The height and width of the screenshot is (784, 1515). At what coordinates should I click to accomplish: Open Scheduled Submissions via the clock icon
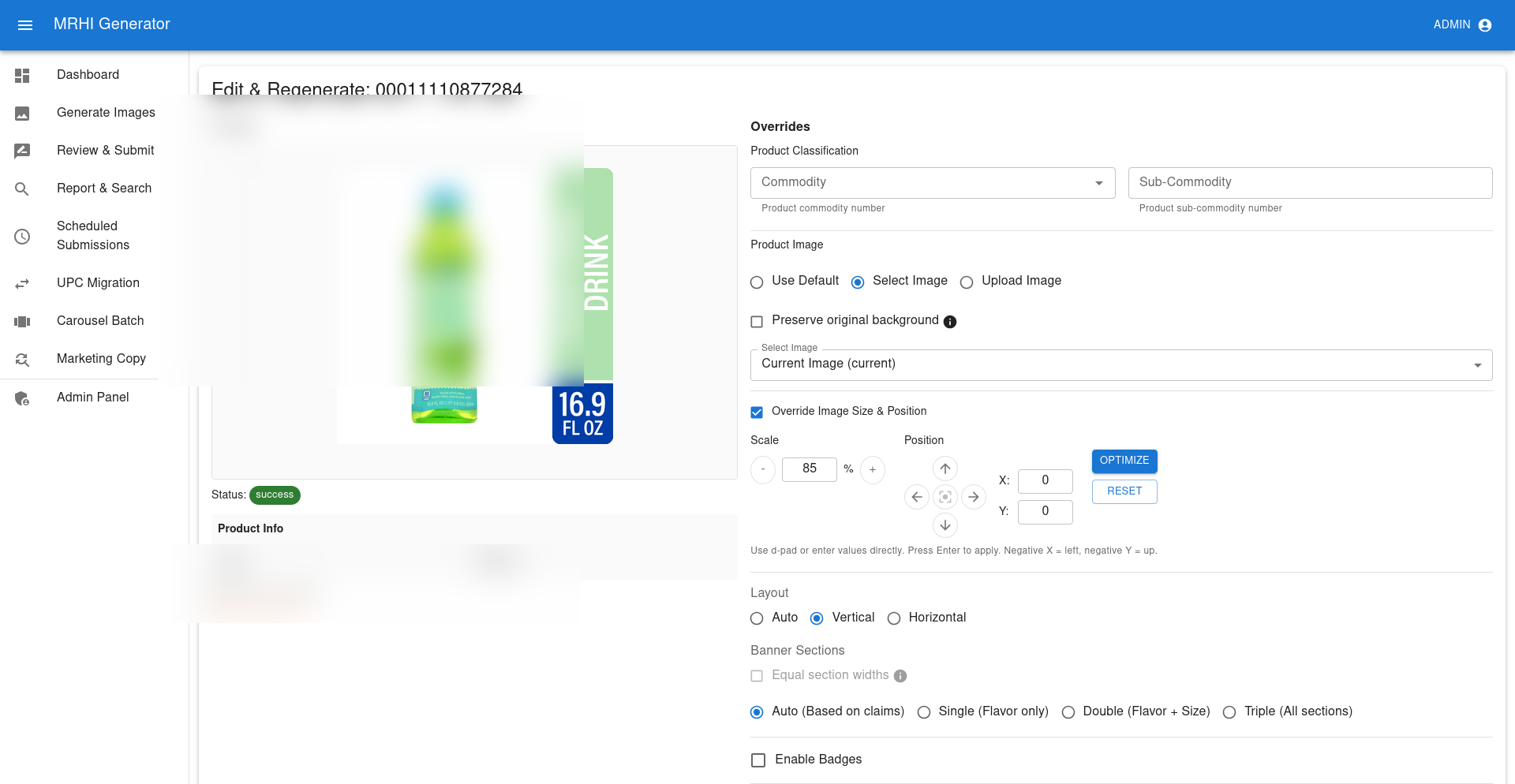[x=22, y=236]
